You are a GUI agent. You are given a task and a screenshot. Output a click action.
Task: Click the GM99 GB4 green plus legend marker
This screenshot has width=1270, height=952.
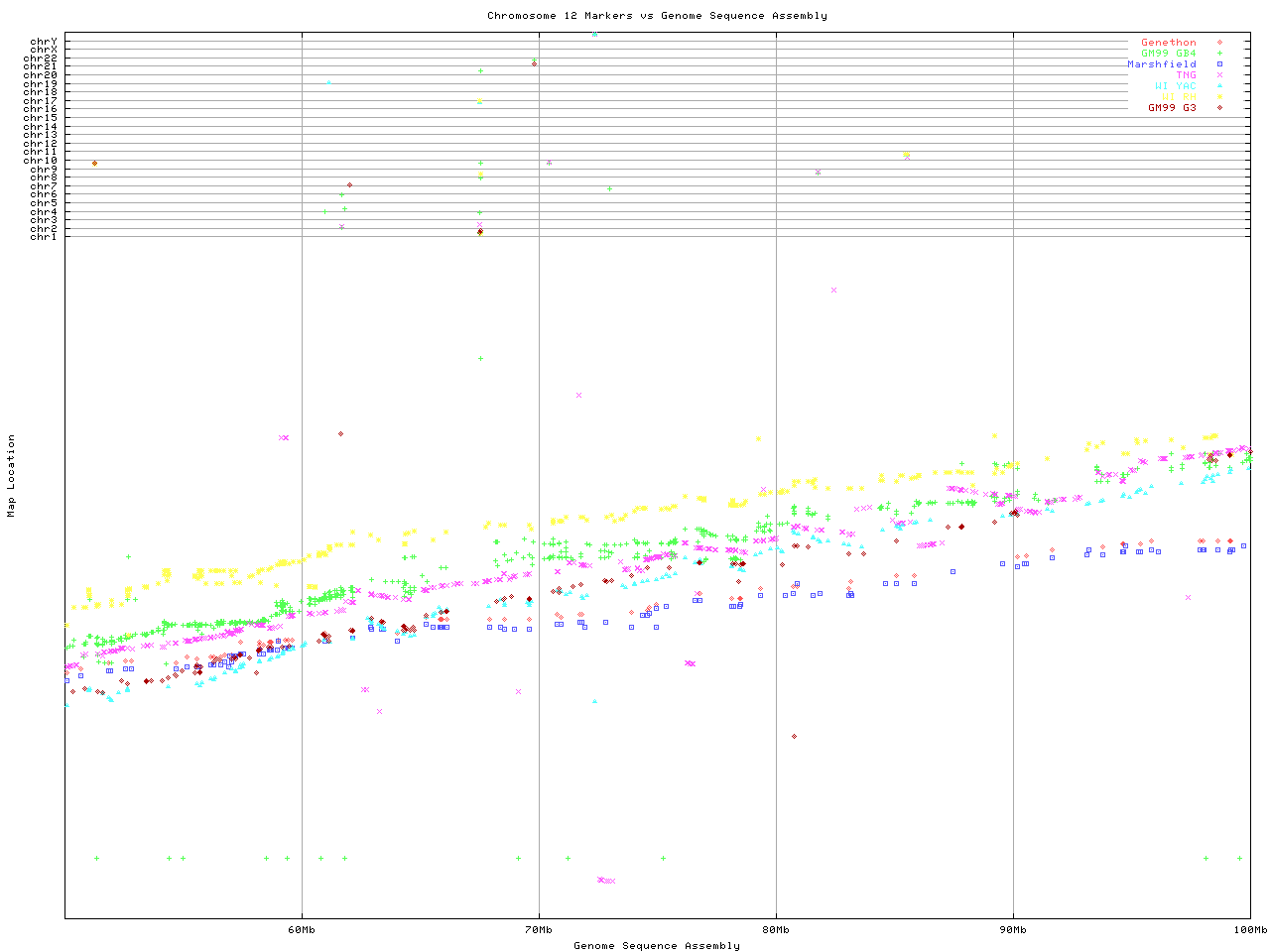tap(1219, 54)
